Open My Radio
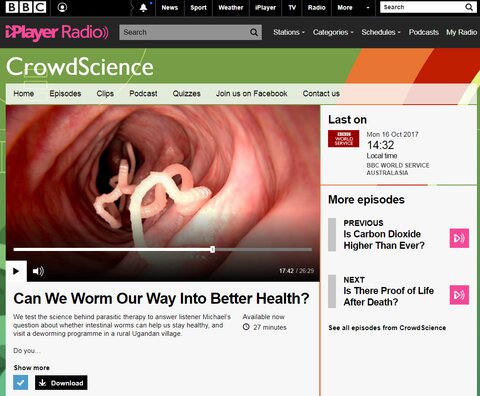480x396 pixels. (461, 32)
